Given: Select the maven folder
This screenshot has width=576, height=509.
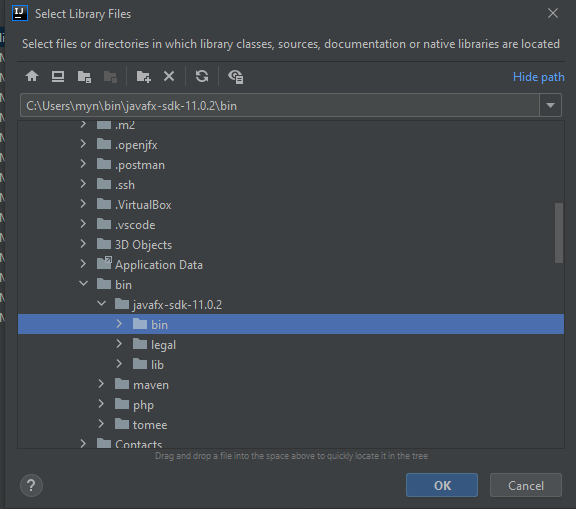Looking at the screenshot, I should (151, 385).
